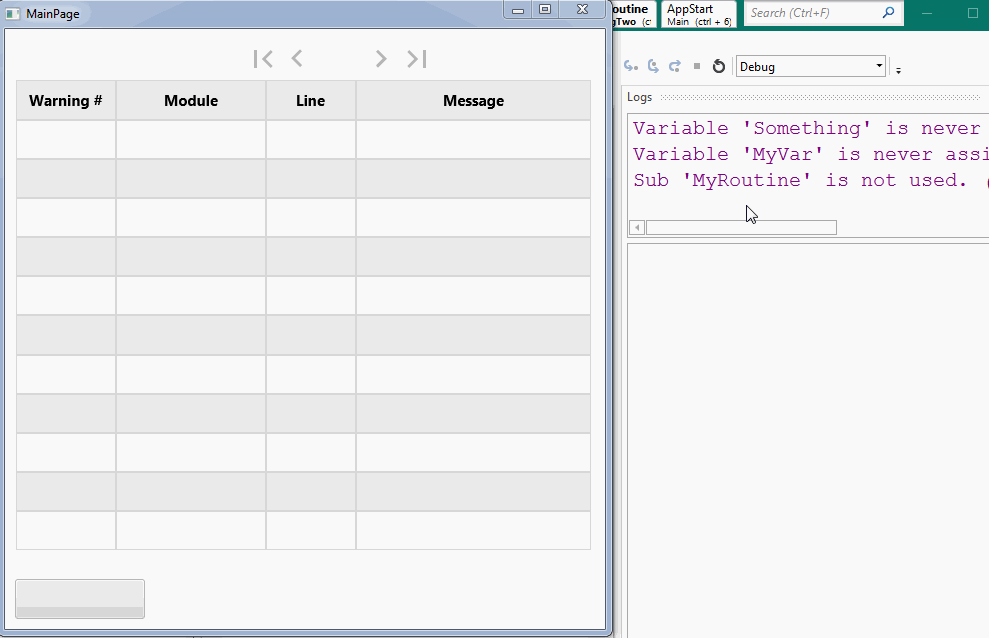Switch to the AppStart tab
The image size is (989, 638).
pos(698,13)
